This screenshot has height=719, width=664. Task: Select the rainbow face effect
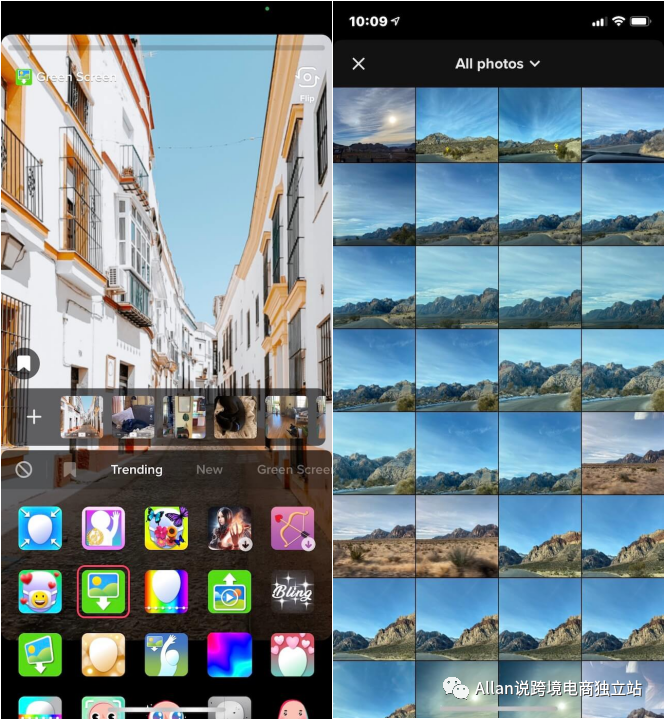(166, 592)
